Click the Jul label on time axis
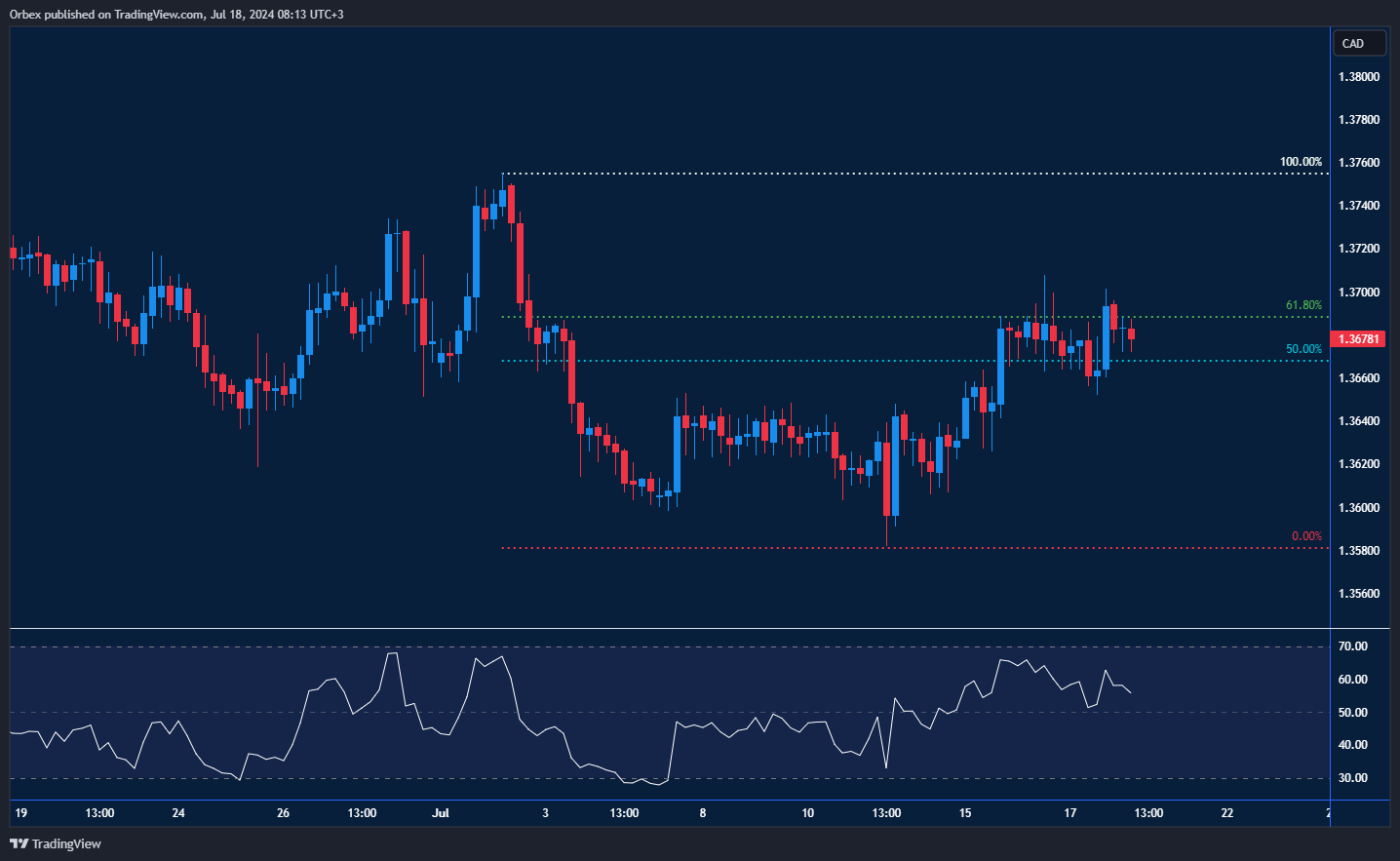Viewport: 1400px width, 861px height. point(440,813)
